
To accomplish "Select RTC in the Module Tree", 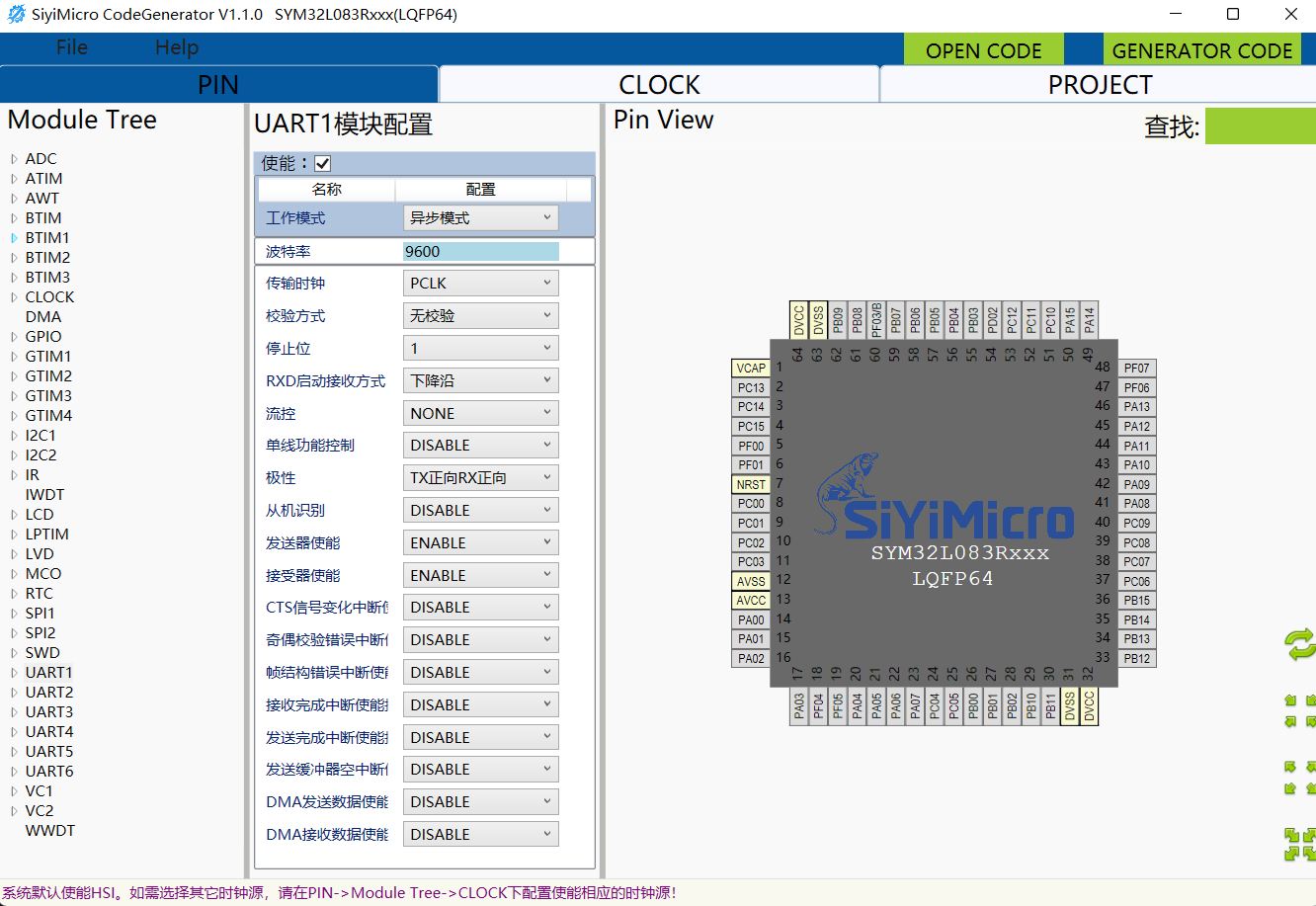I will 40,593.
